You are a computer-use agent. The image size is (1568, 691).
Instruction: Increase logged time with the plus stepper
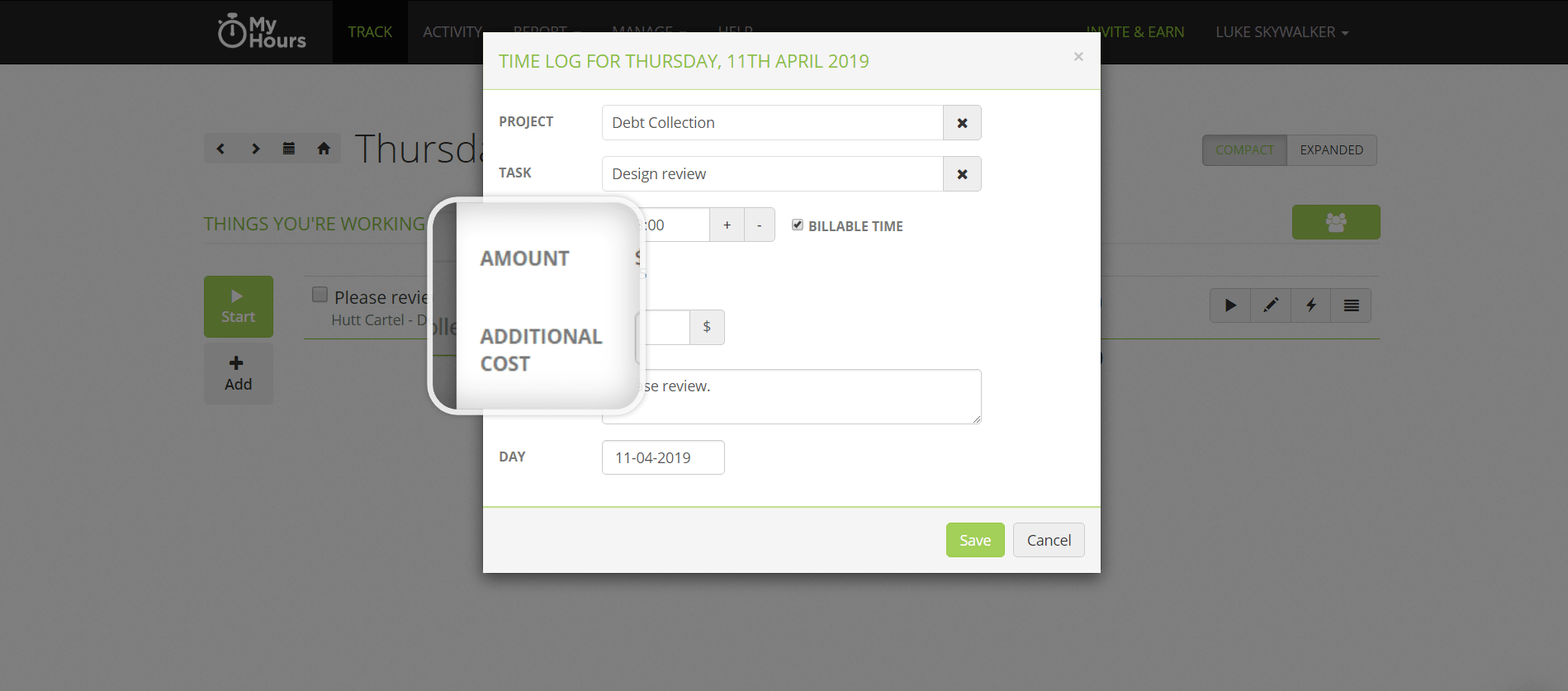coord(726,224)
